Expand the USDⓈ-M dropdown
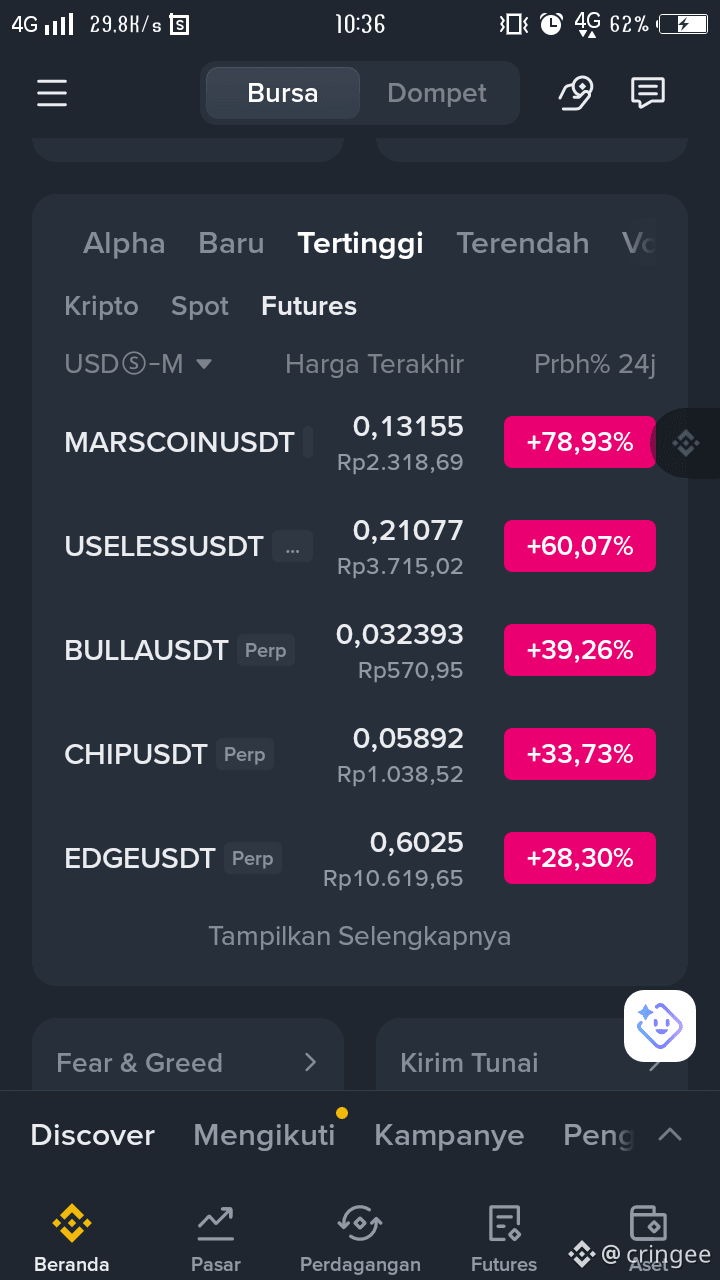 click(x=138, y=364)
